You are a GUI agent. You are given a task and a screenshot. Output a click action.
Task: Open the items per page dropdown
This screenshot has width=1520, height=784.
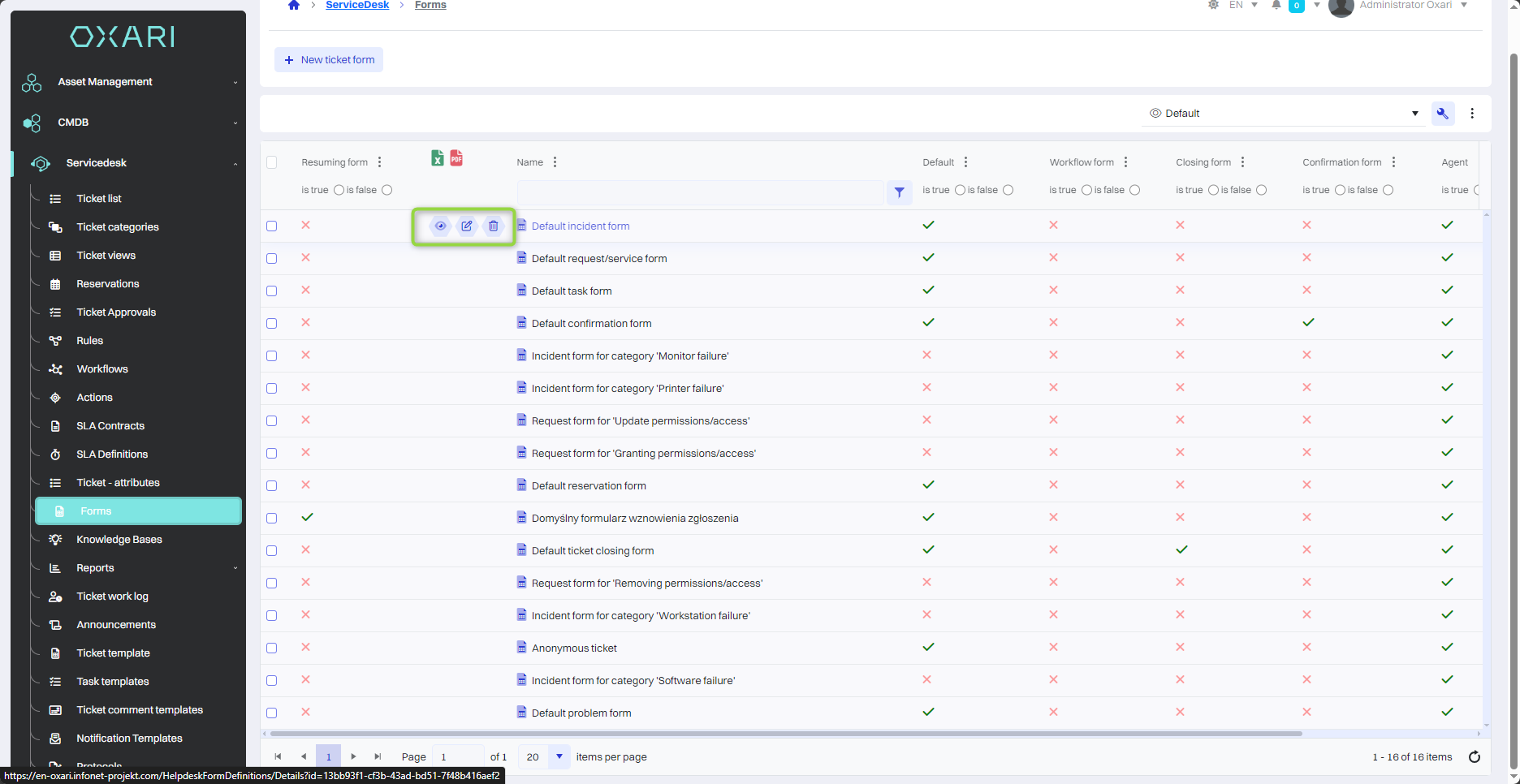point(559,757)
